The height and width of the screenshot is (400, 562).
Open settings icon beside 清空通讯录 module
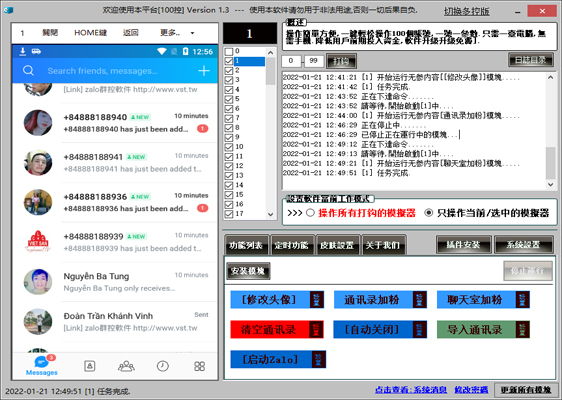pos(316,329)
